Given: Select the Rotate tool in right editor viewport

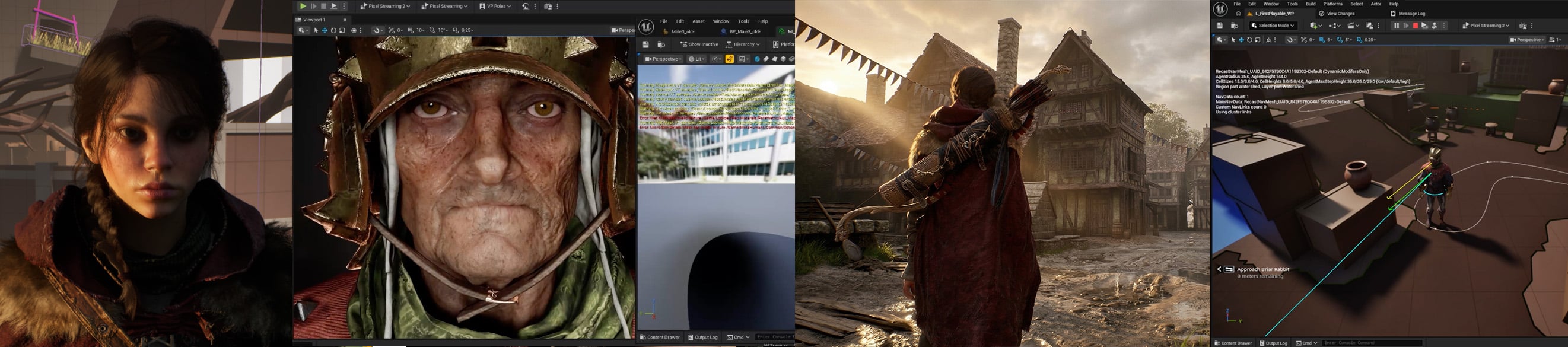Looking at the screenshot, I should (x=1249, y=40).
